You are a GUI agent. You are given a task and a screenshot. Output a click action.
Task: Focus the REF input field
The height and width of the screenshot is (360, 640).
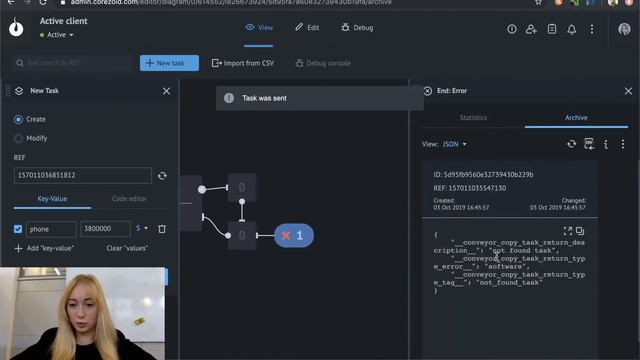pyautogui.click(x=83, y=175)
